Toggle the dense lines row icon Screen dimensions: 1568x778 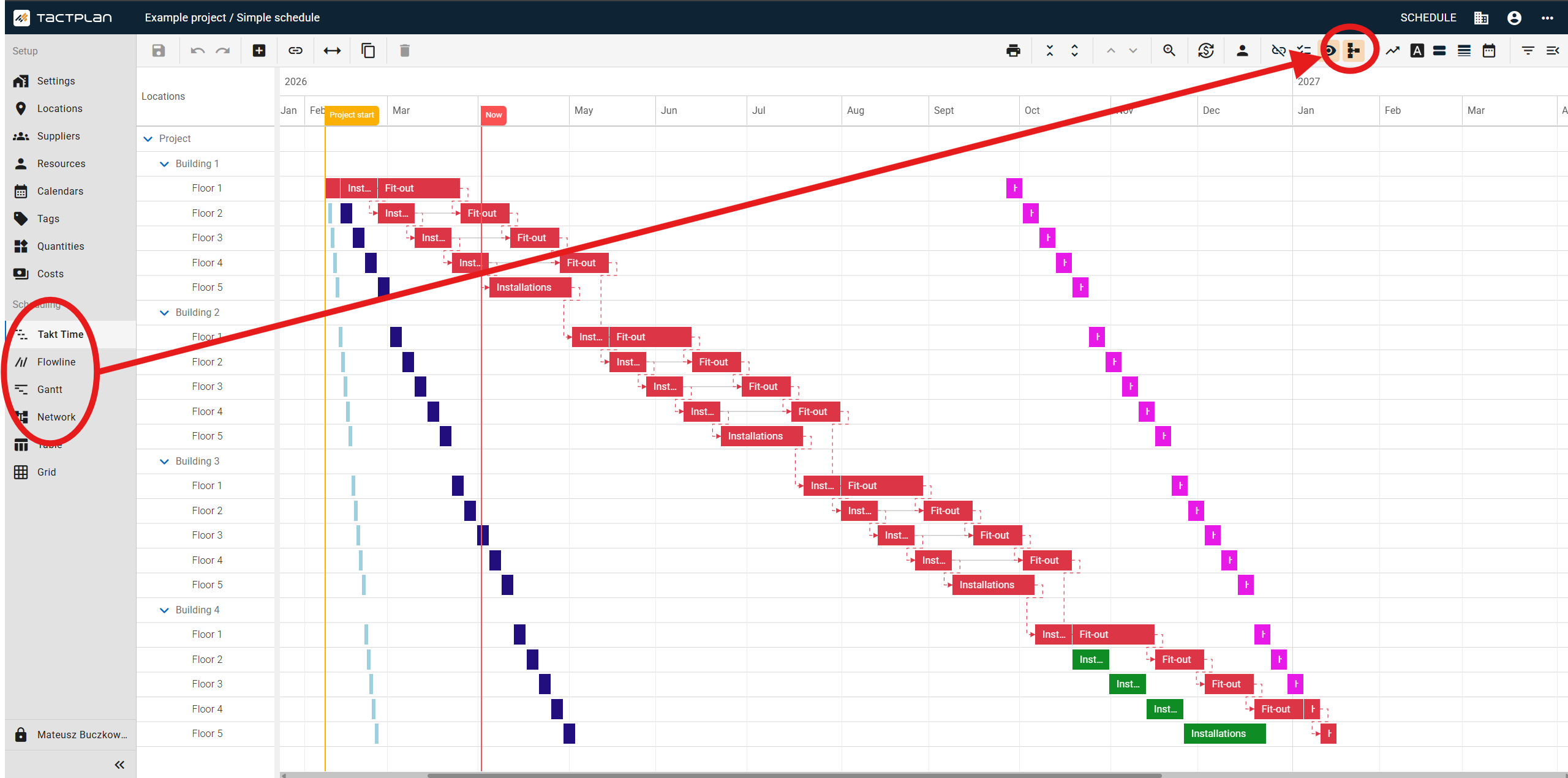(1464, 51)
